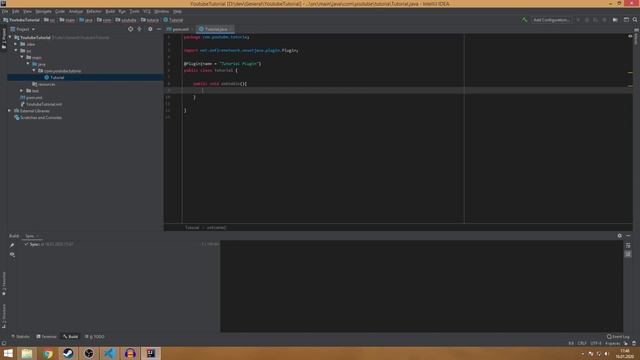Open the Code menu
The width and height of the screenshot is (640, 360).
pos(60,11)
